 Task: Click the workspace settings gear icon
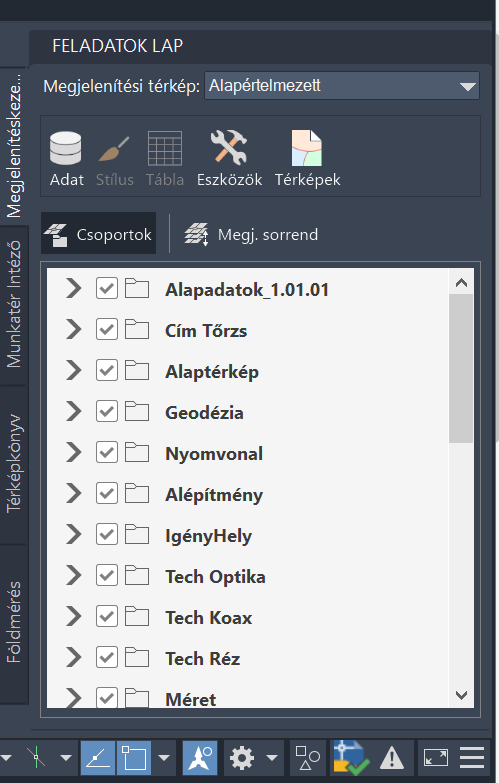tap(242, 758)
